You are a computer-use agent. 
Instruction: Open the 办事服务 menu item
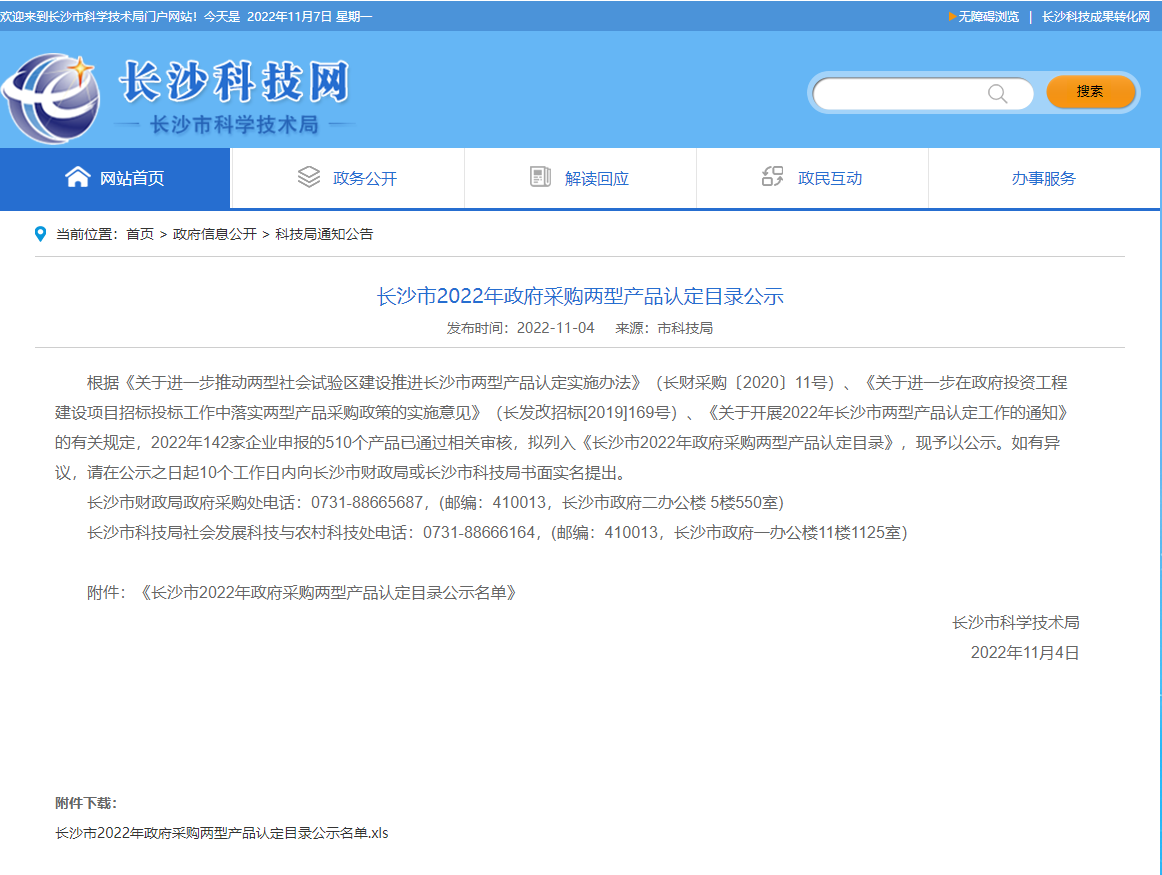(x=1043, y=178)
